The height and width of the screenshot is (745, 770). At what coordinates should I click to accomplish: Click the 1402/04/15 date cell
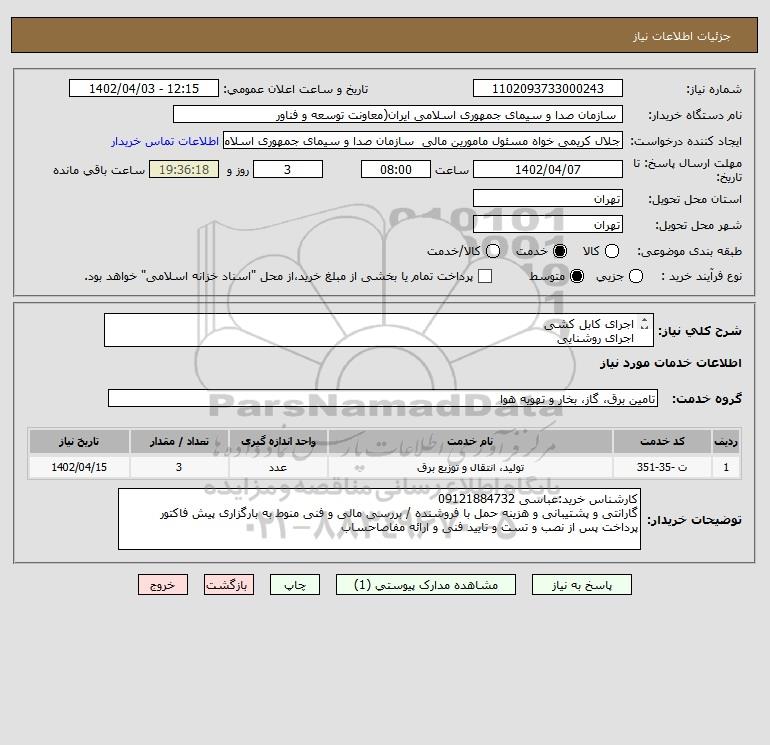(79, 467)
